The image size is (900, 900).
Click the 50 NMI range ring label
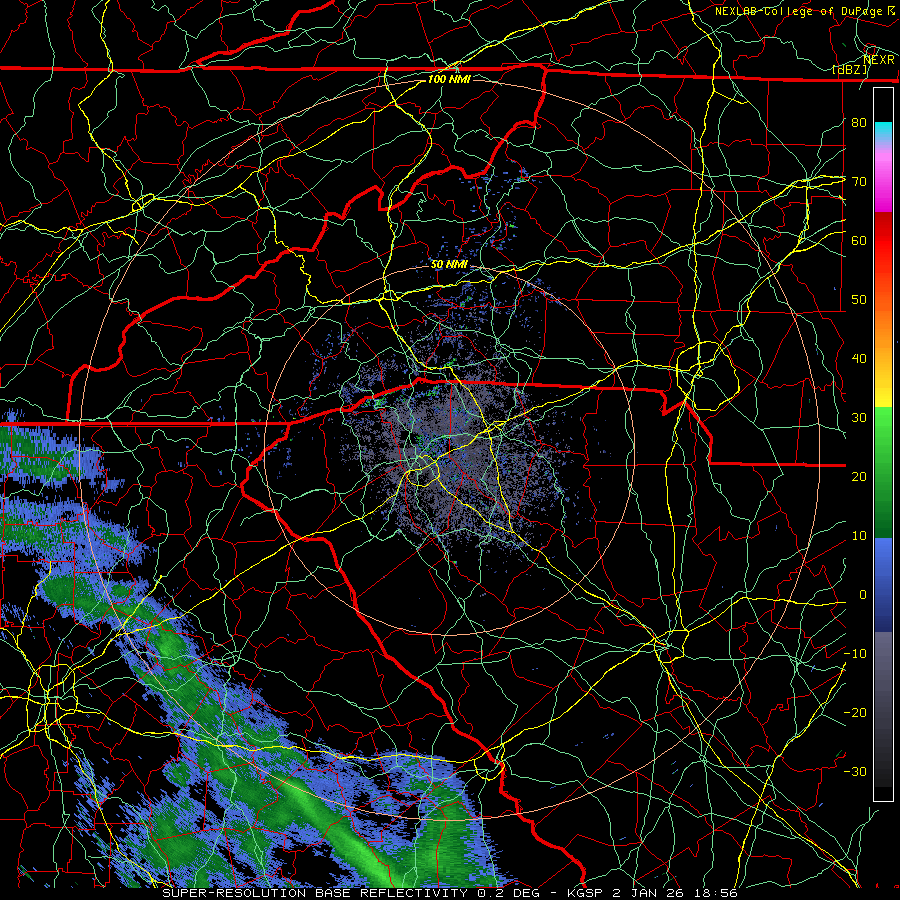[x=449, y=265]
